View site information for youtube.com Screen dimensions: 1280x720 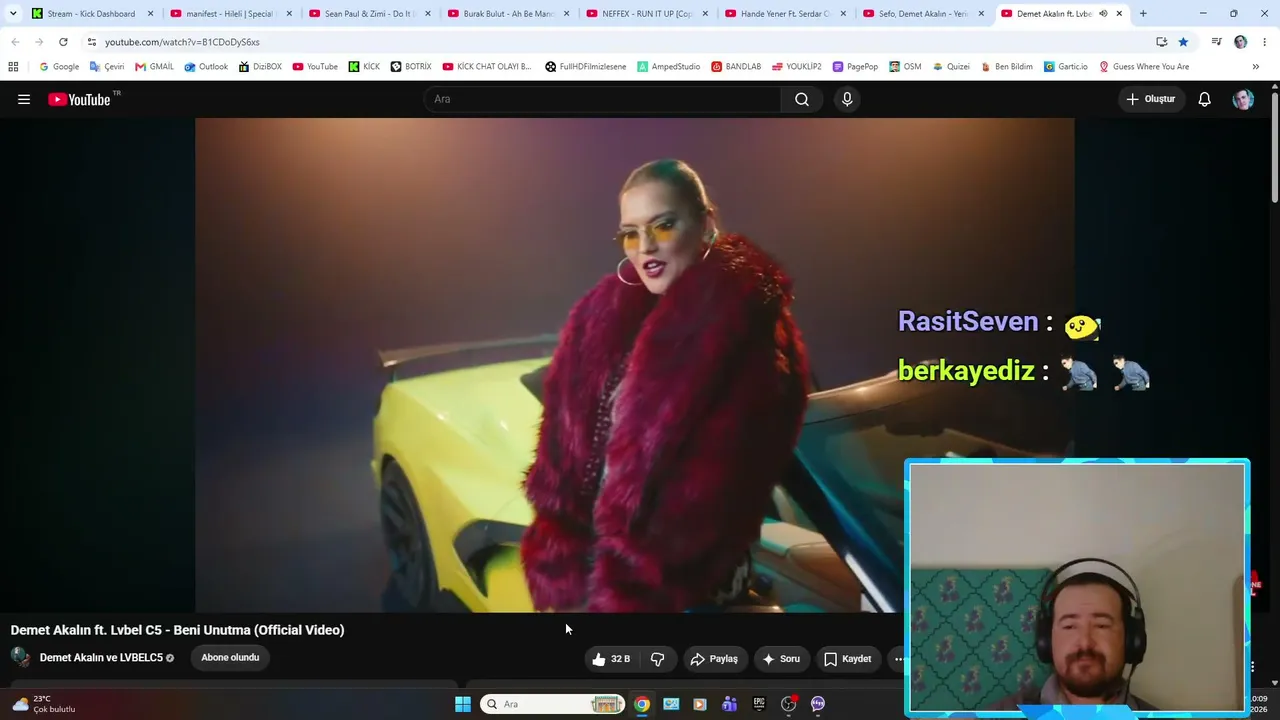pyautogui.click(x=91, y=42)
